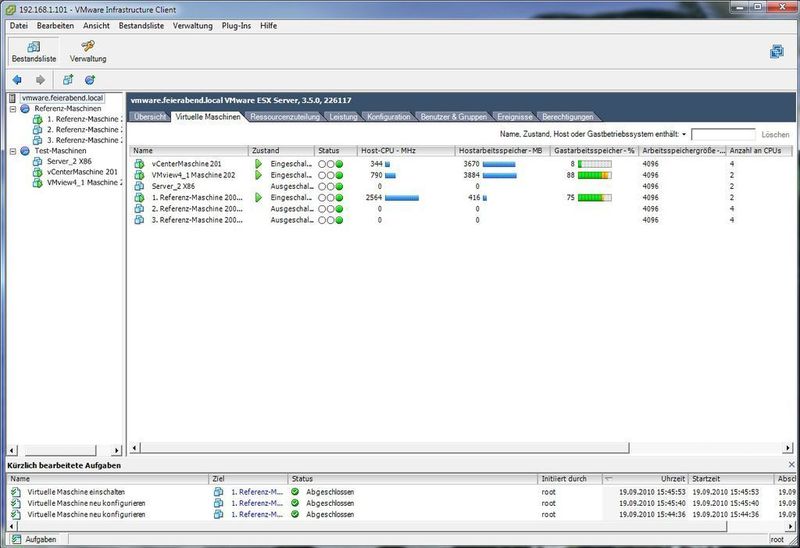Viewport: 800px width, 548px height.
Task: Sort tasks by Uhrzeit column header
Action: 644,479
